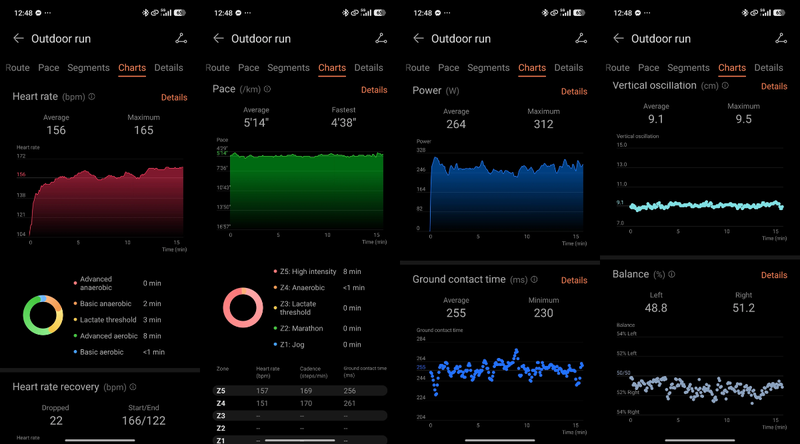Switch to Route tab on Vertical oscillation screen
This screenshot has height=444, width=800.
coord(617,68)
